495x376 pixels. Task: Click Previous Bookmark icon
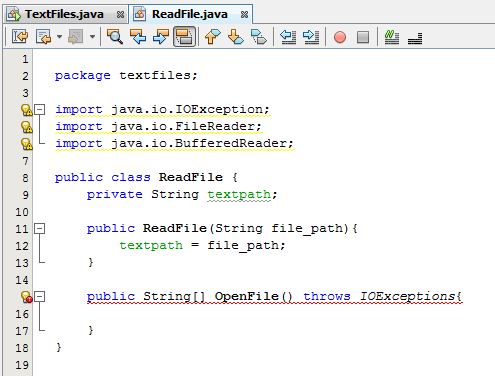tap(213, 36)
